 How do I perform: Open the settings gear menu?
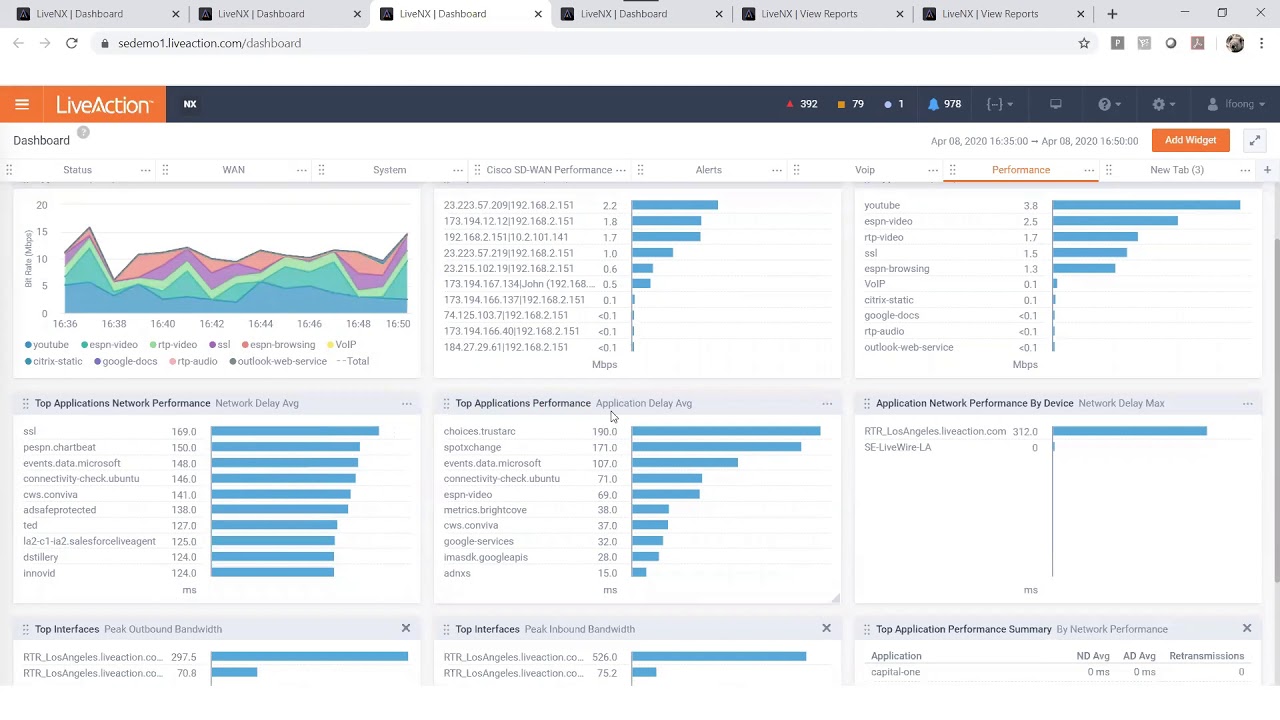click(1164, 104)
